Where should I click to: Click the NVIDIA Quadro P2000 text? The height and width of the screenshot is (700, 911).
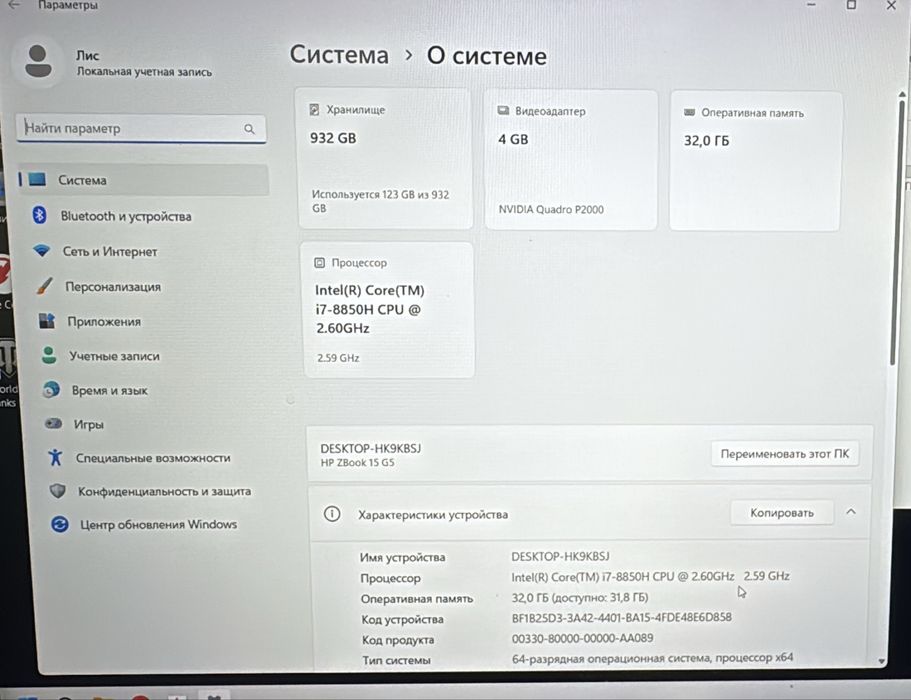click(551, 210)
